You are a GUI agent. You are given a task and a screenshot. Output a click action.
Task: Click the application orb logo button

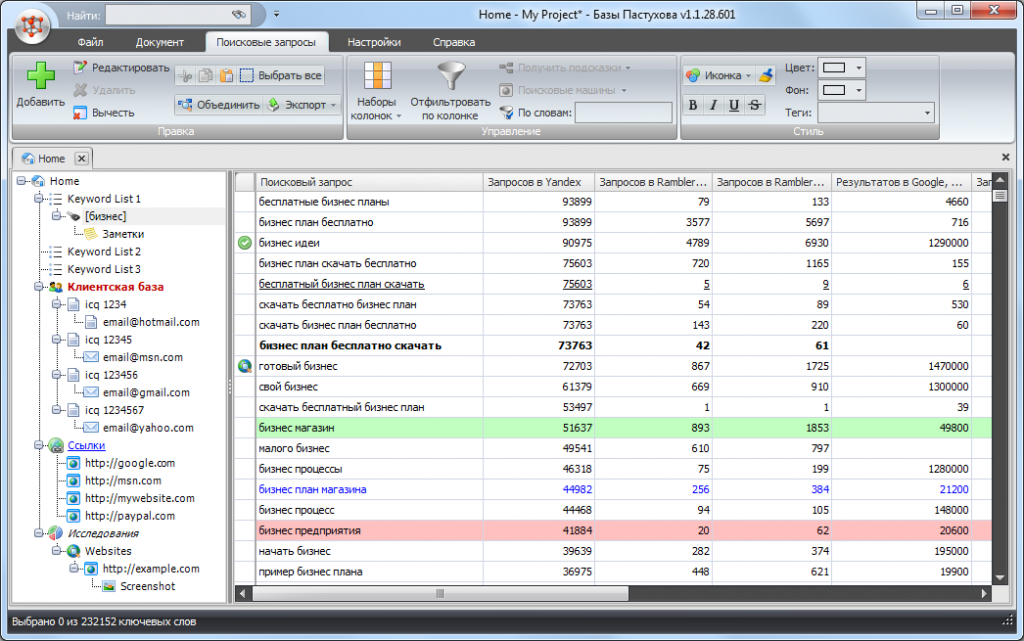point(31,25)
